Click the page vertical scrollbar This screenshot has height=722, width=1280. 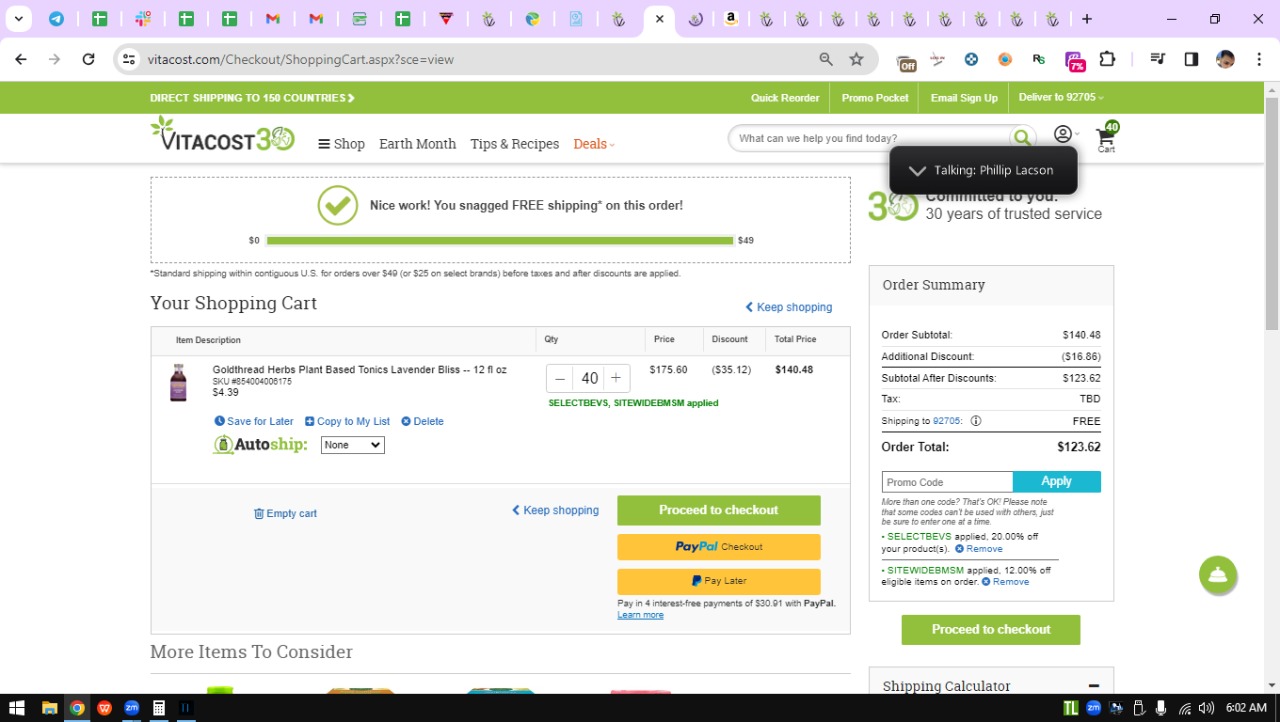coord(1272,215)
